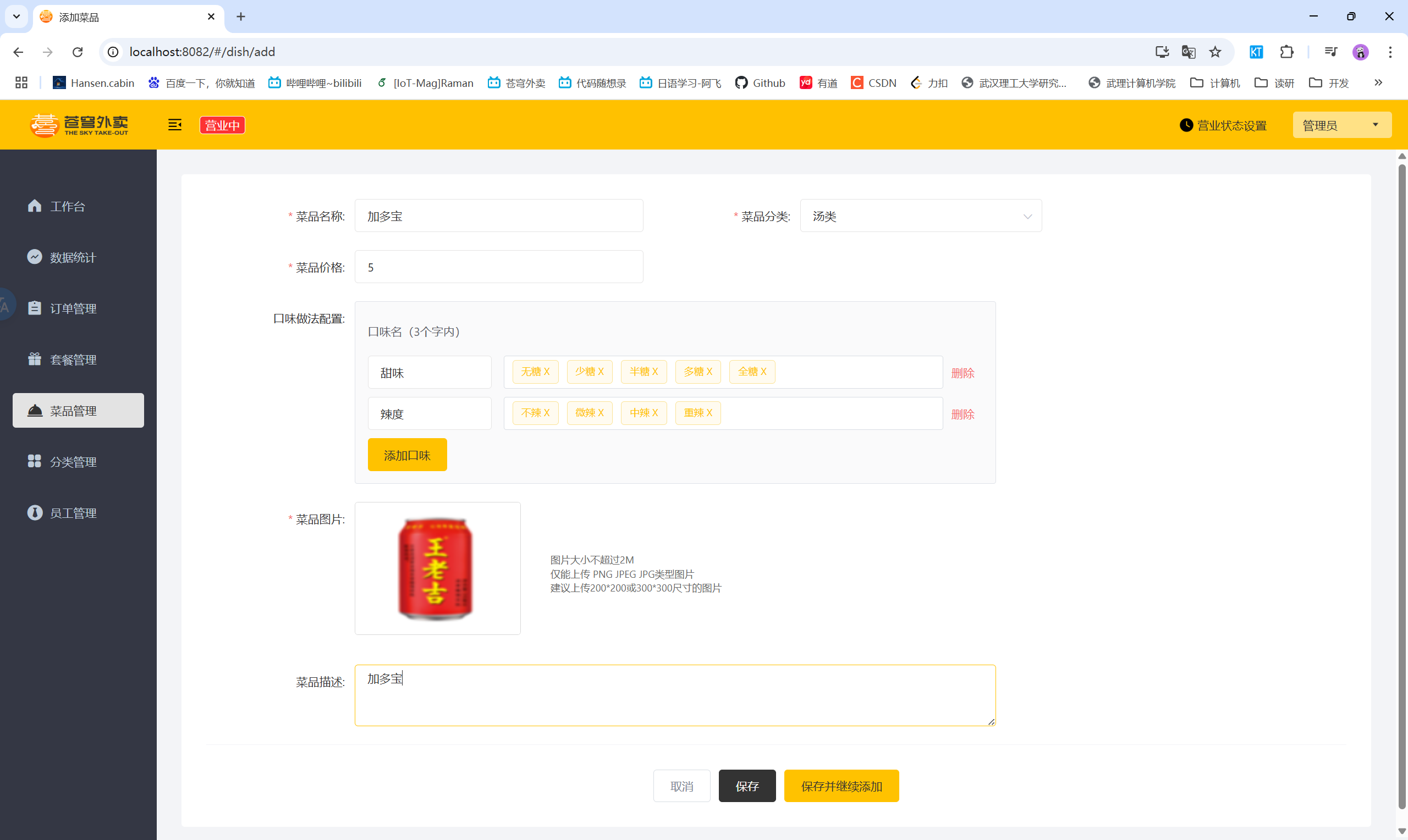Select 菜品管理 in the sidebar menu
This screenshot has height=840, width=1408.
[x=78, y=410]
